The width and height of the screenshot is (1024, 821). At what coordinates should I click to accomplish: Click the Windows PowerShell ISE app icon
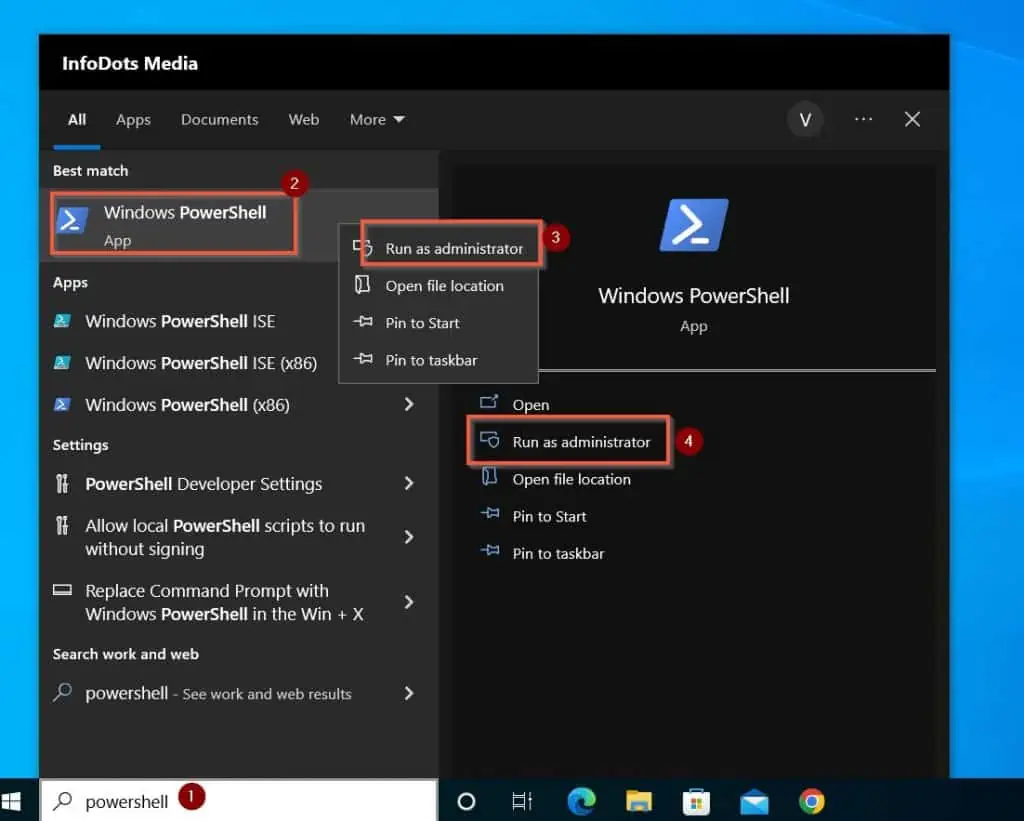pos(63,321)
